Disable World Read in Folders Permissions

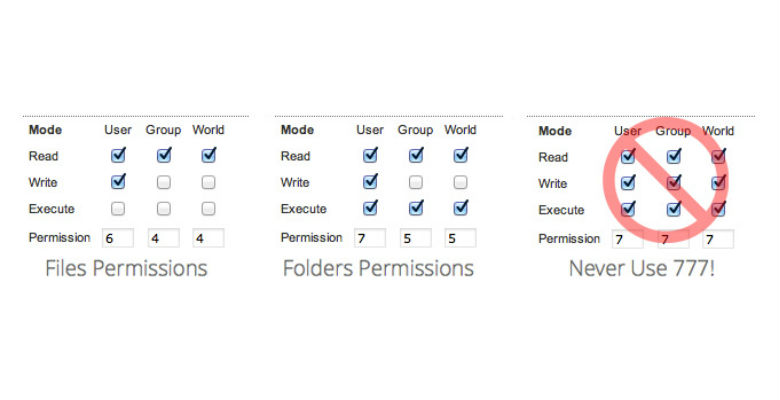(460, 155)
